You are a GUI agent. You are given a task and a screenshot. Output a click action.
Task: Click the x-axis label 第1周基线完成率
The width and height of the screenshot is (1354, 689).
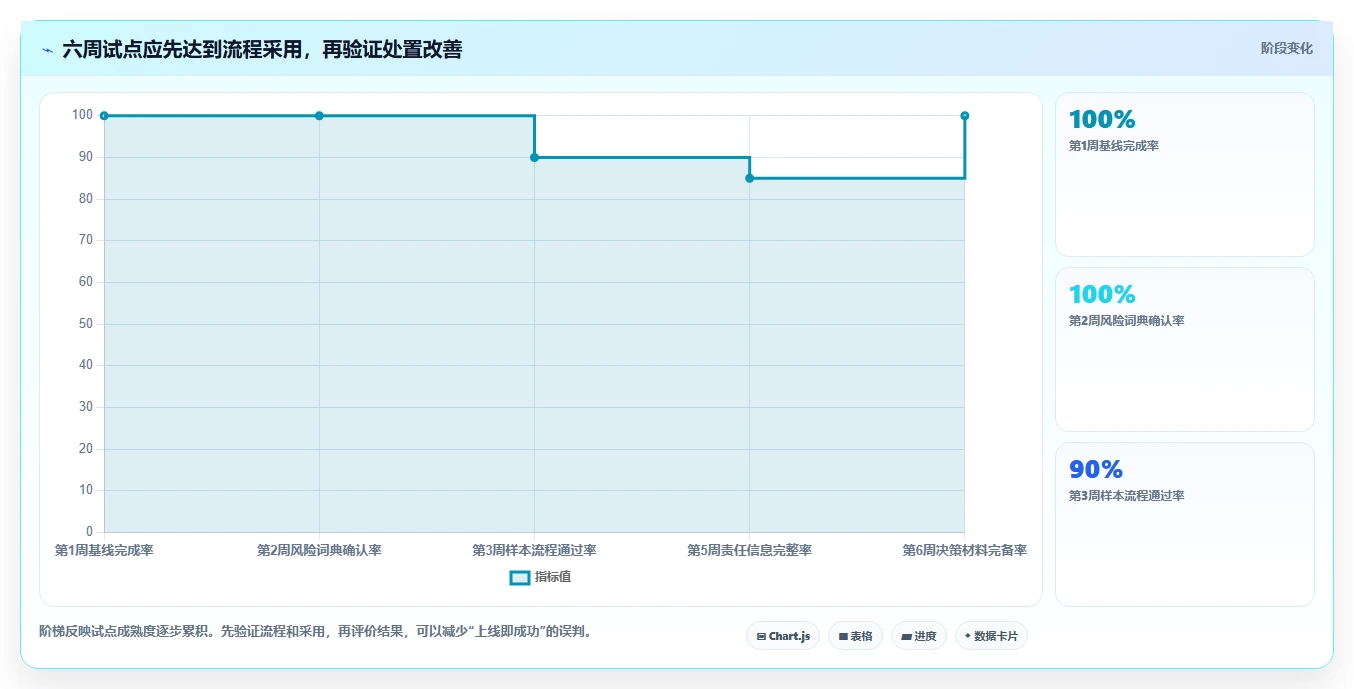[x=104, y=551]
